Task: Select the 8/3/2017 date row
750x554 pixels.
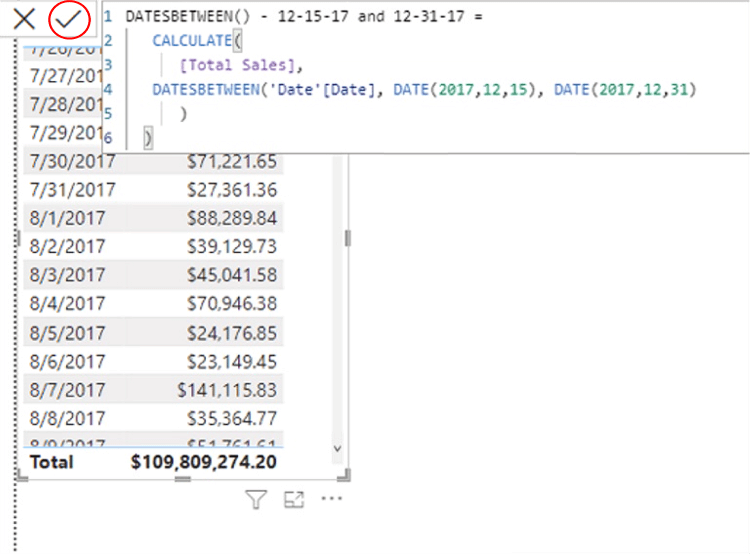Action: click(67, 275)
